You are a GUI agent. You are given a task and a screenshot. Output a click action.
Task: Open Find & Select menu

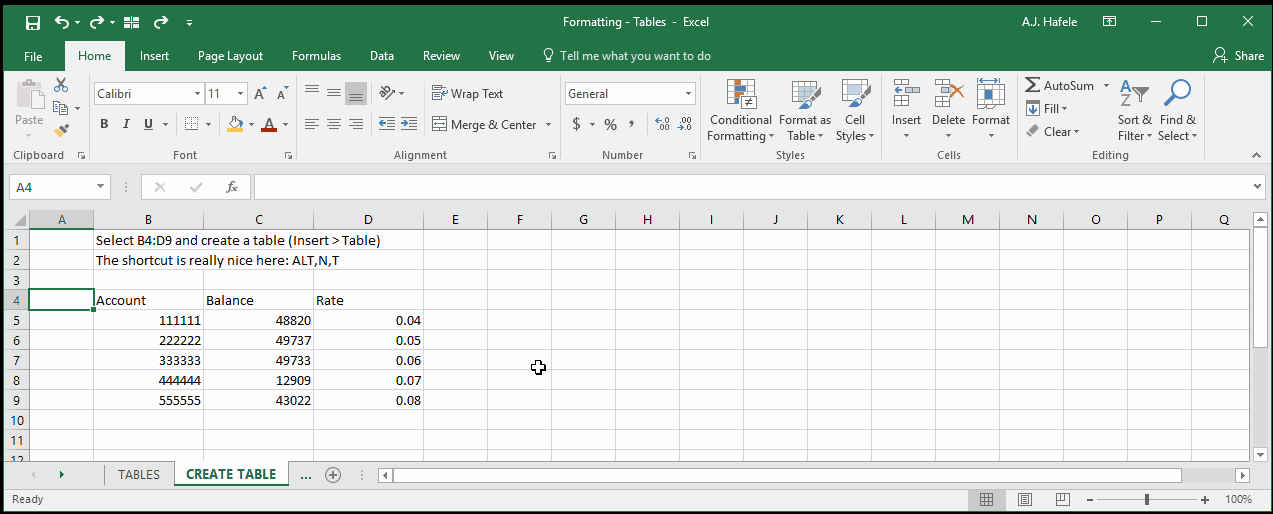pos(1178,111)
